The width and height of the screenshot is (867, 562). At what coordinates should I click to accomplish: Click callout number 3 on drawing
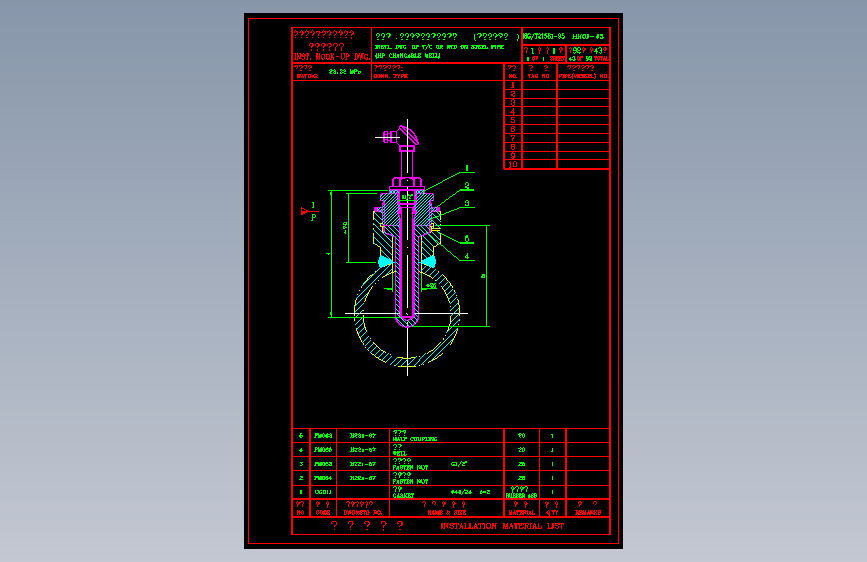pos(467,204)
